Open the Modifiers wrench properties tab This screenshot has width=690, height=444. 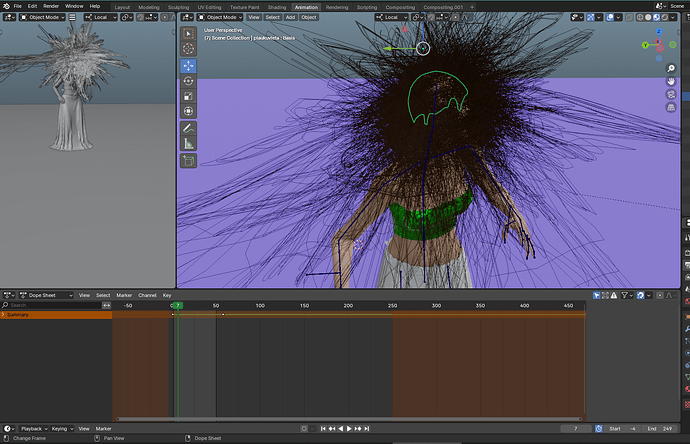click(x=687, y=329)
